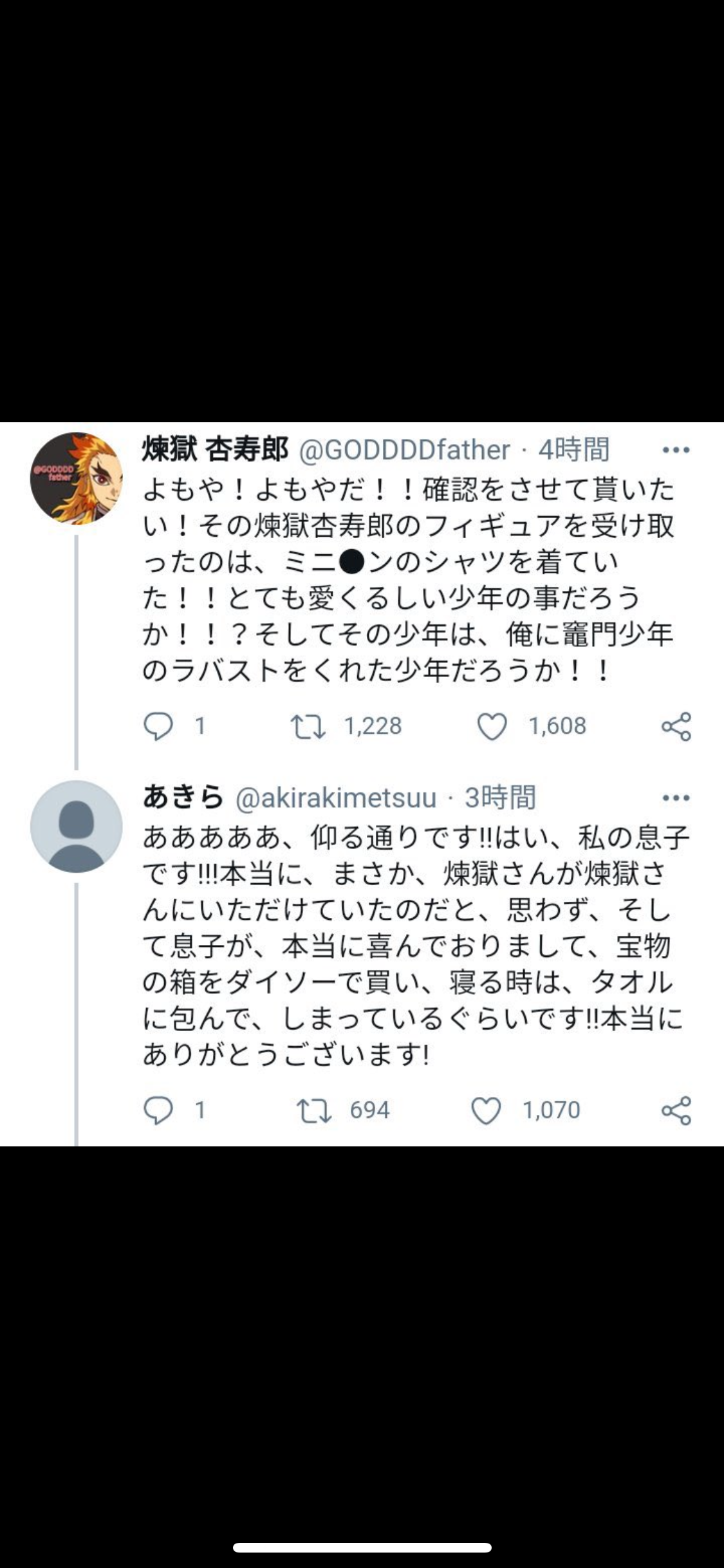Open あきら's default avatar
Image resolution: width=724 pixels, height=1568 pixels.
pos(76,826)
